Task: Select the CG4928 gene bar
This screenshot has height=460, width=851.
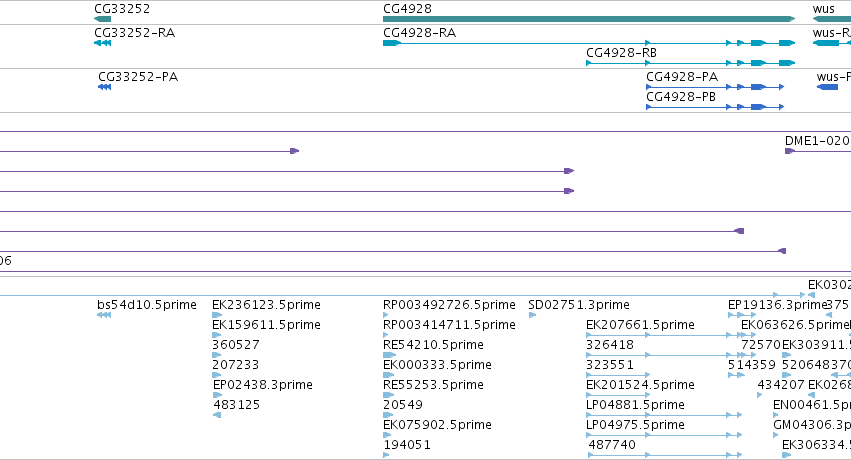Action: pos(589,19)
